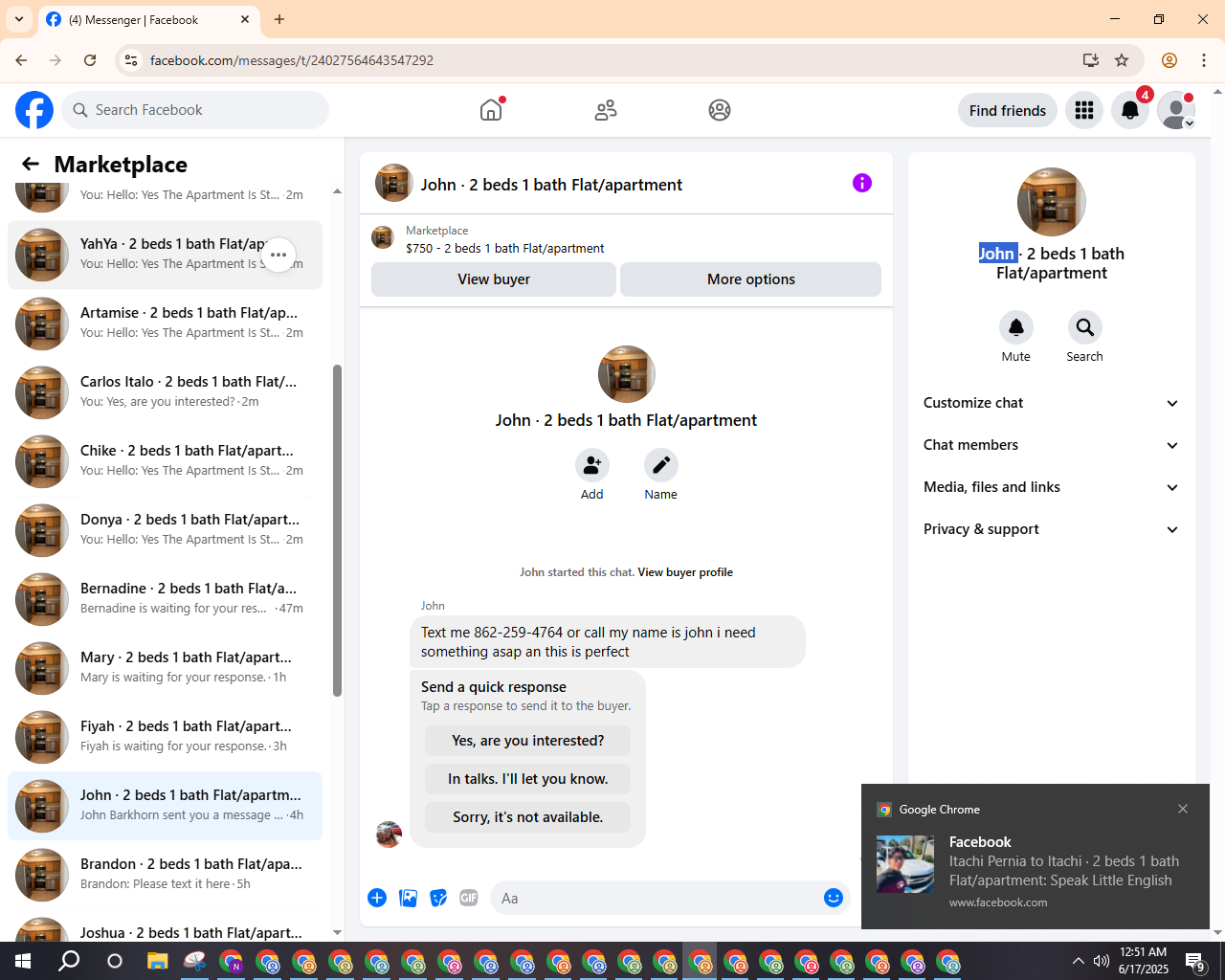The height and width of the screenshot is (980, 1225).
Task: Choose a sticker from the composer
Action: point(438,898)
